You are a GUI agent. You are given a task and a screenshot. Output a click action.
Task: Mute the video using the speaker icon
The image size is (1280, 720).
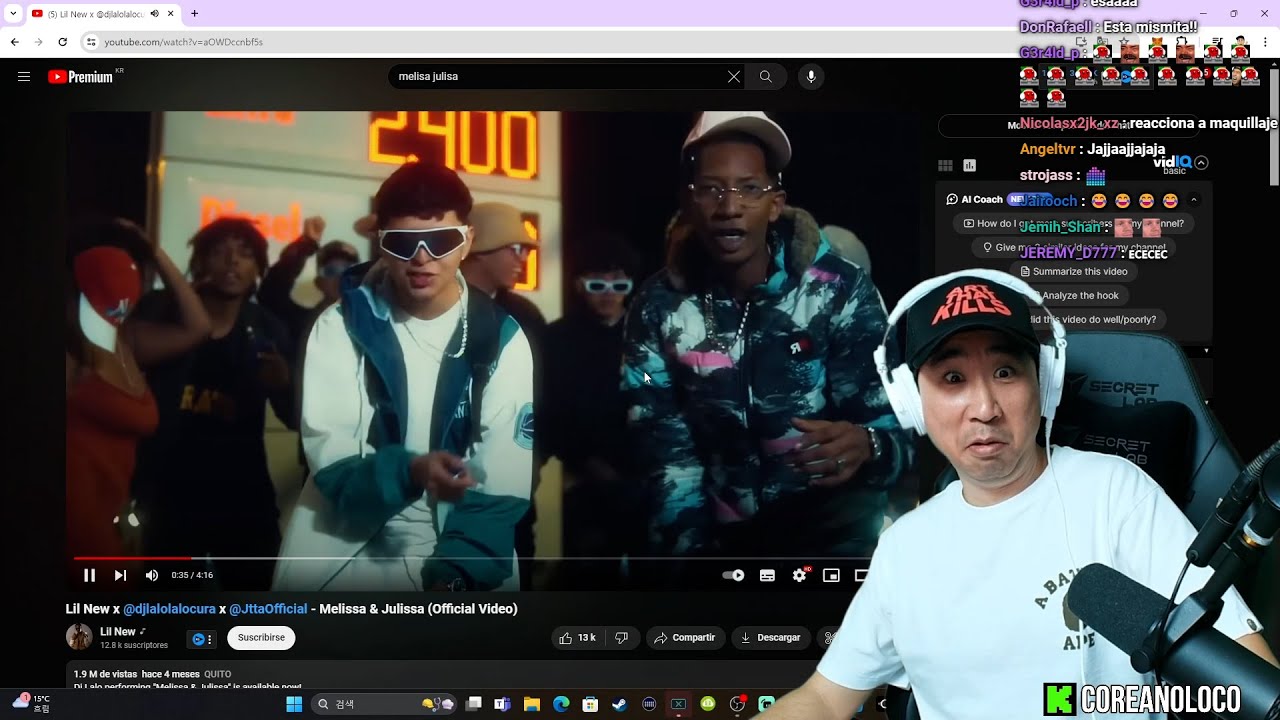[152, 575]
